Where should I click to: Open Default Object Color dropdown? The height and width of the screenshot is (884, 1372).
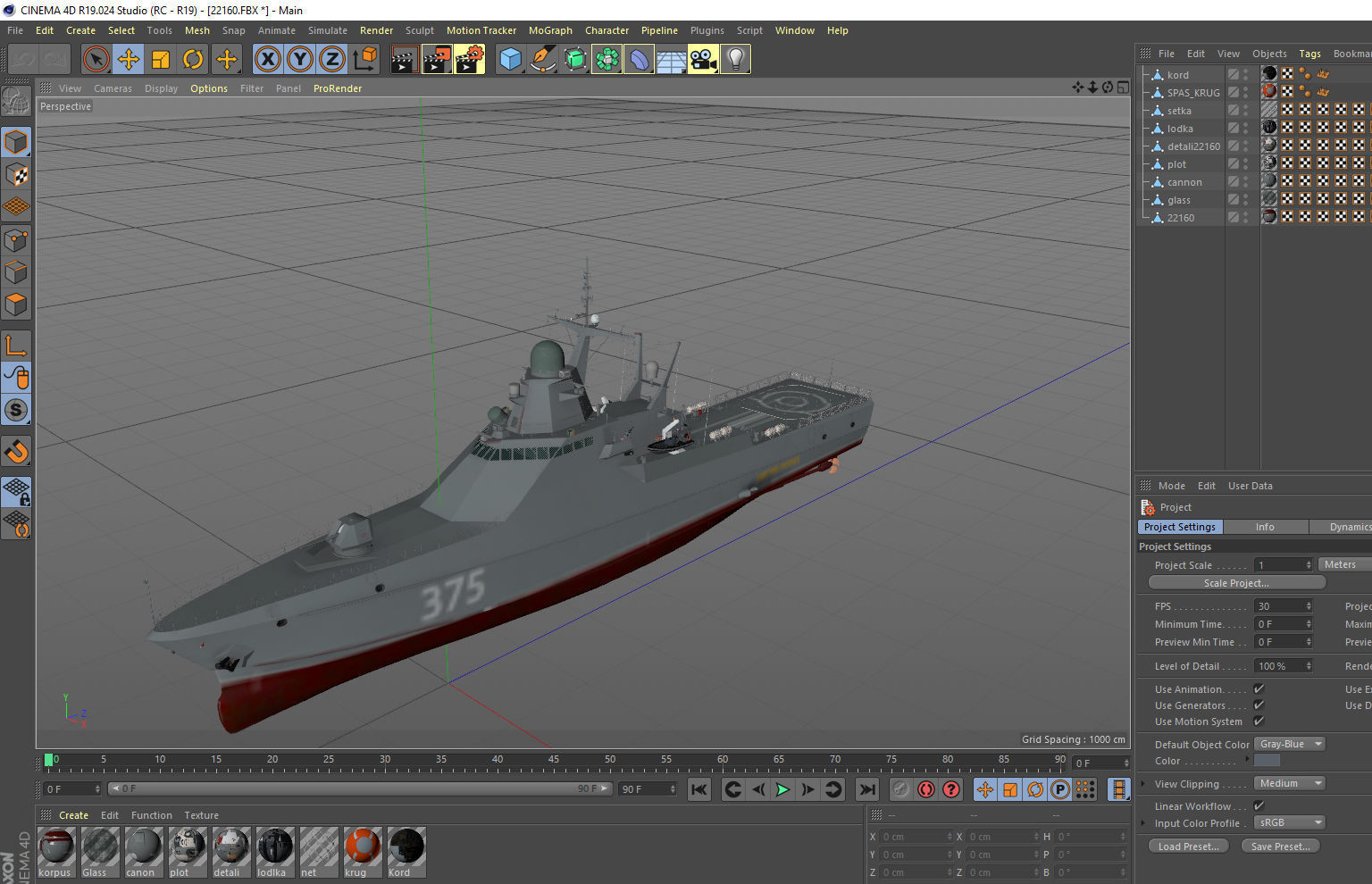pos(1289,744)
